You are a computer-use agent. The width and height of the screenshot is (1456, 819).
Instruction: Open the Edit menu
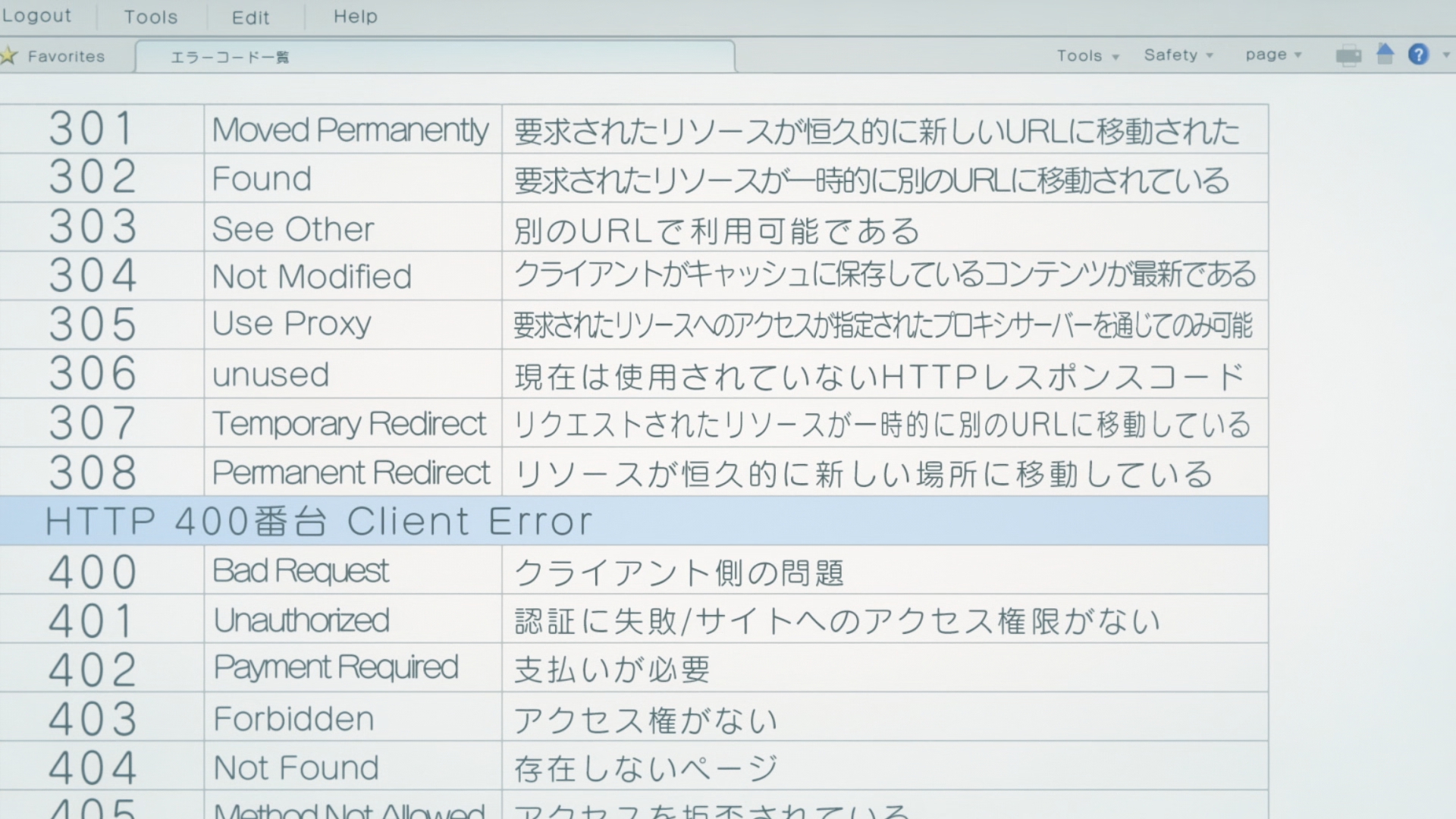250,17
